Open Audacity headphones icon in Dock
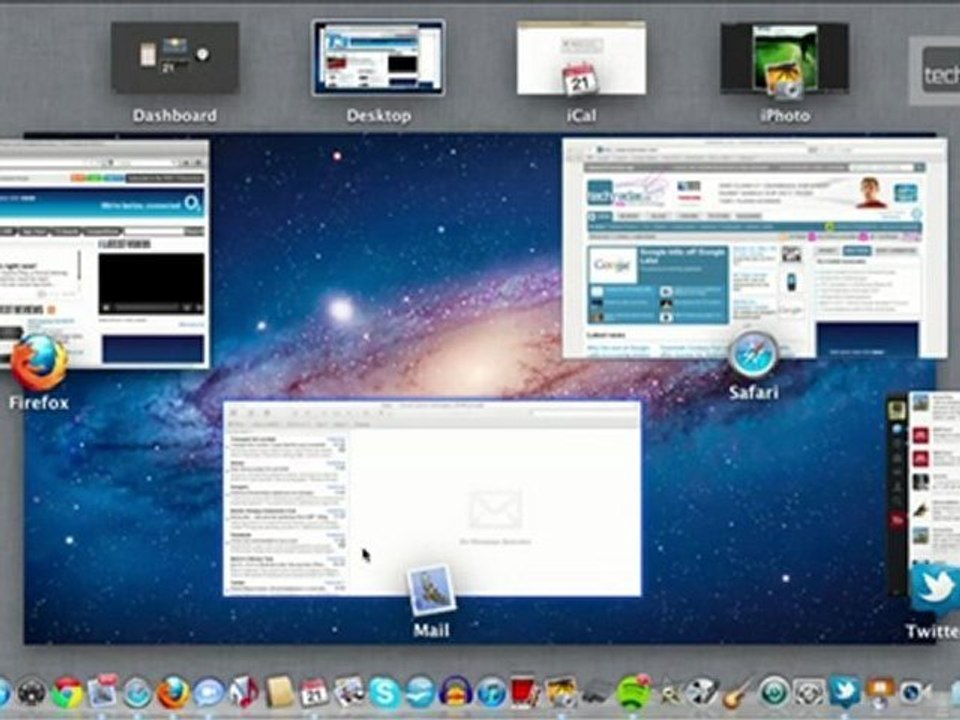Viewport: 960px width, 720px height. pyautogui.click(x=456, y=692)
